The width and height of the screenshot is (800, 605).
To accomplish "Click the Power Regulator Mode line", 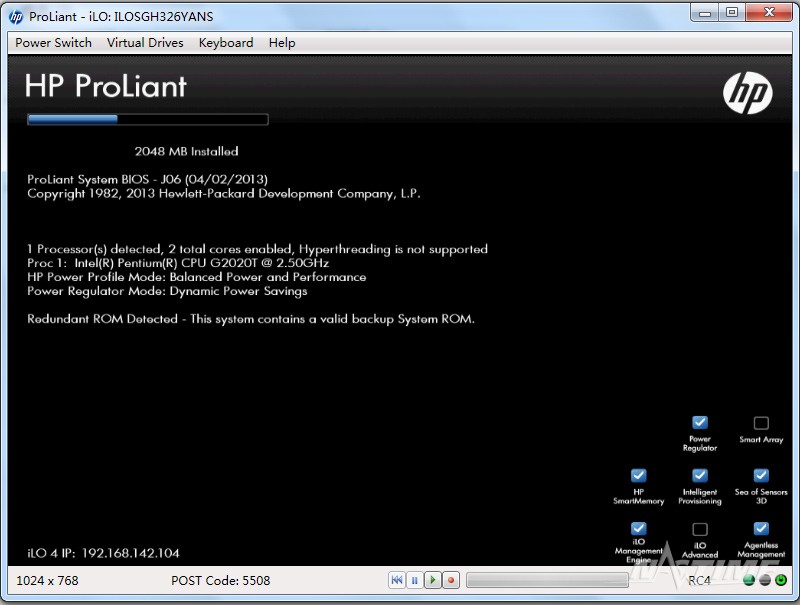I will coord(167,291).
